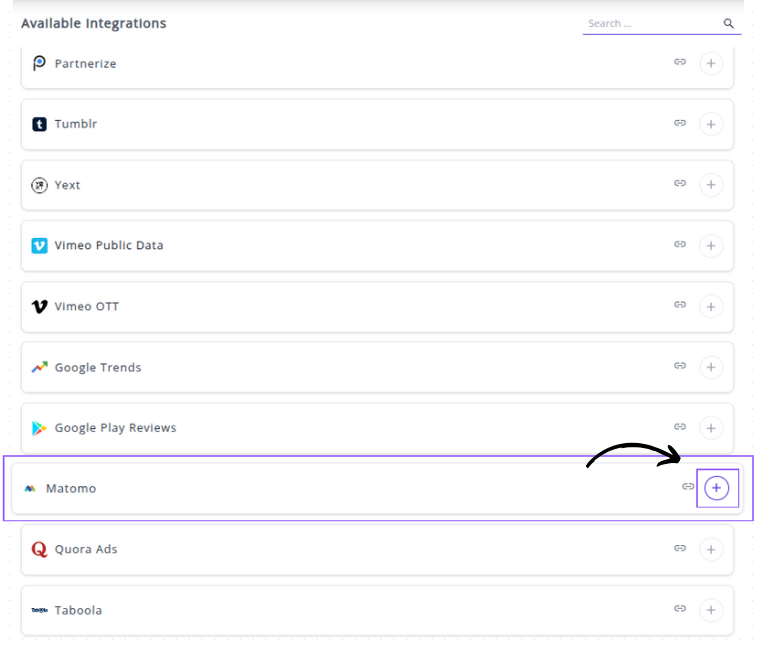This screenshot has width=758, height=645.
Task: Click the Google Play Reviews logo
Action: (x=39, y=428)
